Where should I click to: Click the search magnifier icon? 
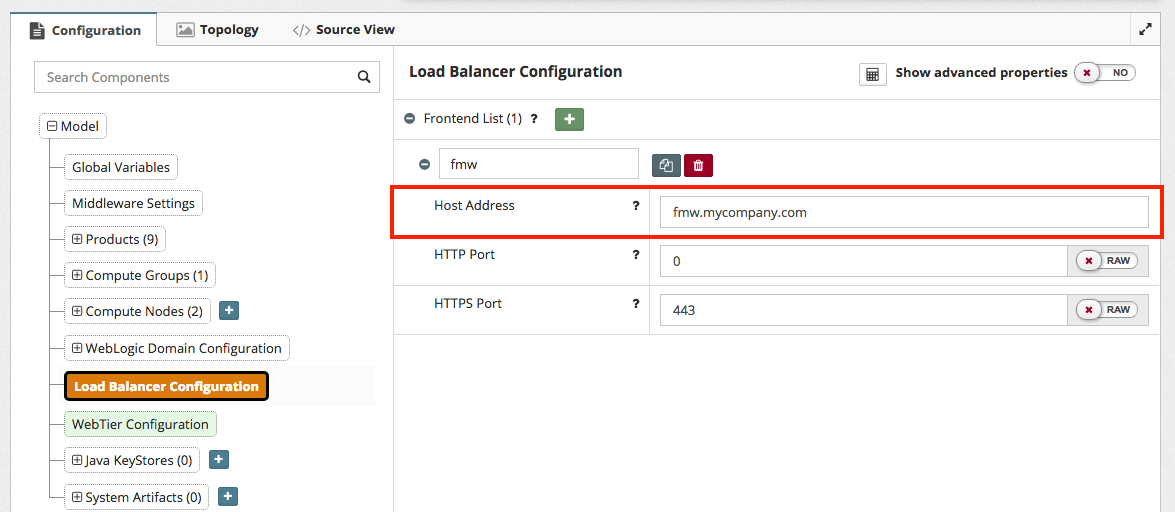click(364, 77)
